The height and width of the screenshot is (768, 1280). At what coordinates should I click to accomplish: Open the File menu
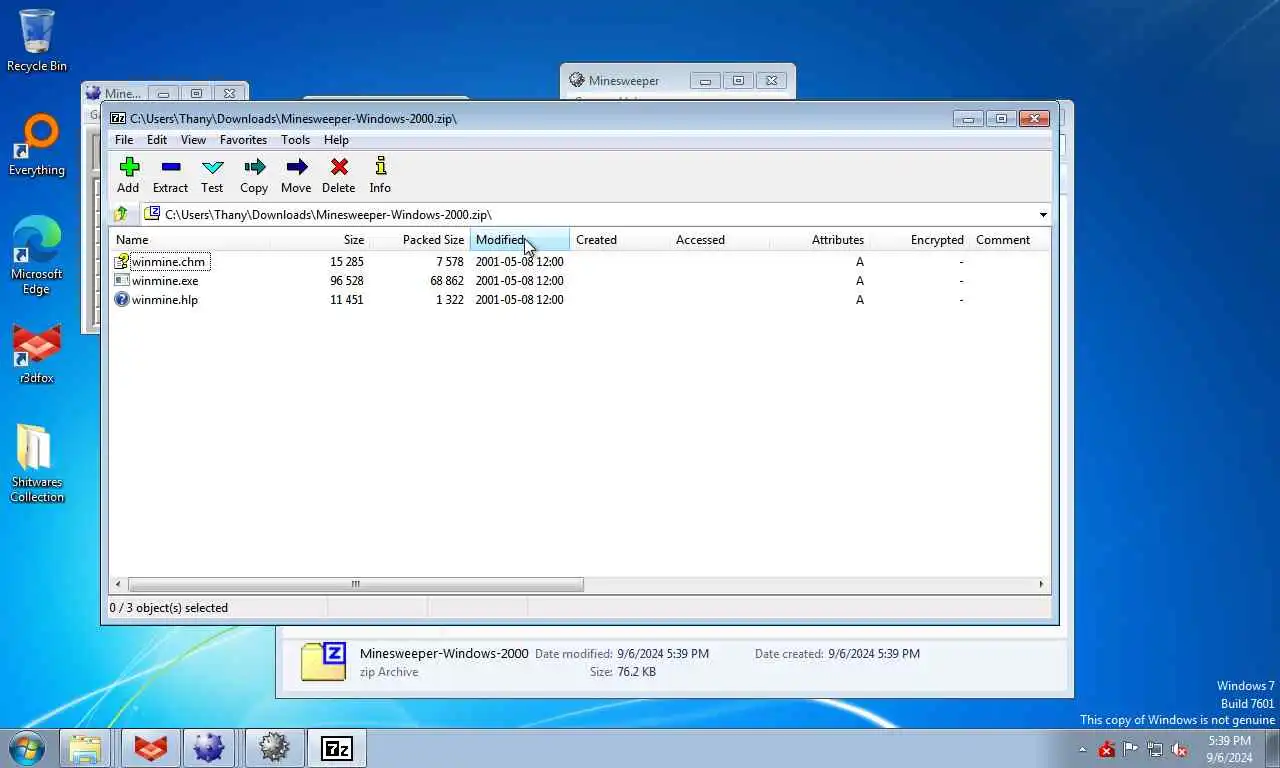124,140
